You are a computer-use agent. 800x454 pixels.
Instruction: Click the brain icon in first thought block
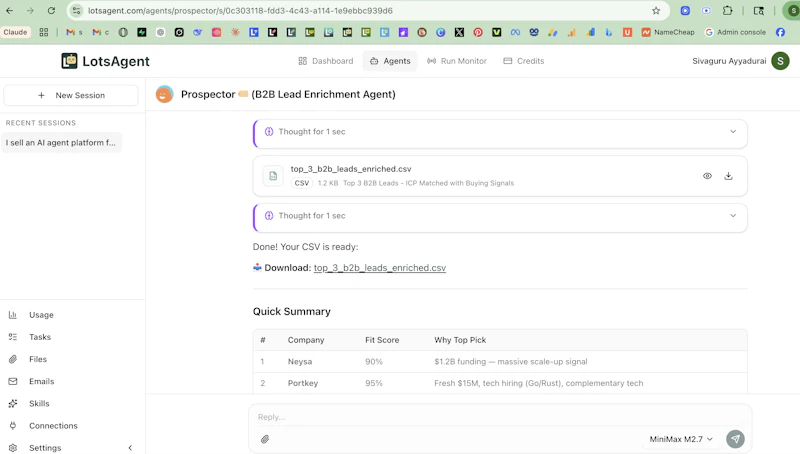click(269, 132)
